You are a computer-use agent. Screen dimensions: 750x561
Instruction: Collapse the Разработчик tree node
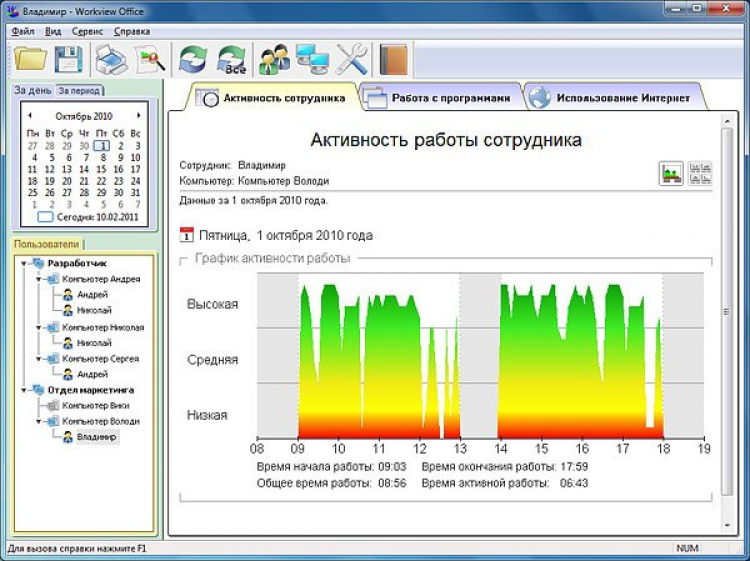tap(23, 264)
